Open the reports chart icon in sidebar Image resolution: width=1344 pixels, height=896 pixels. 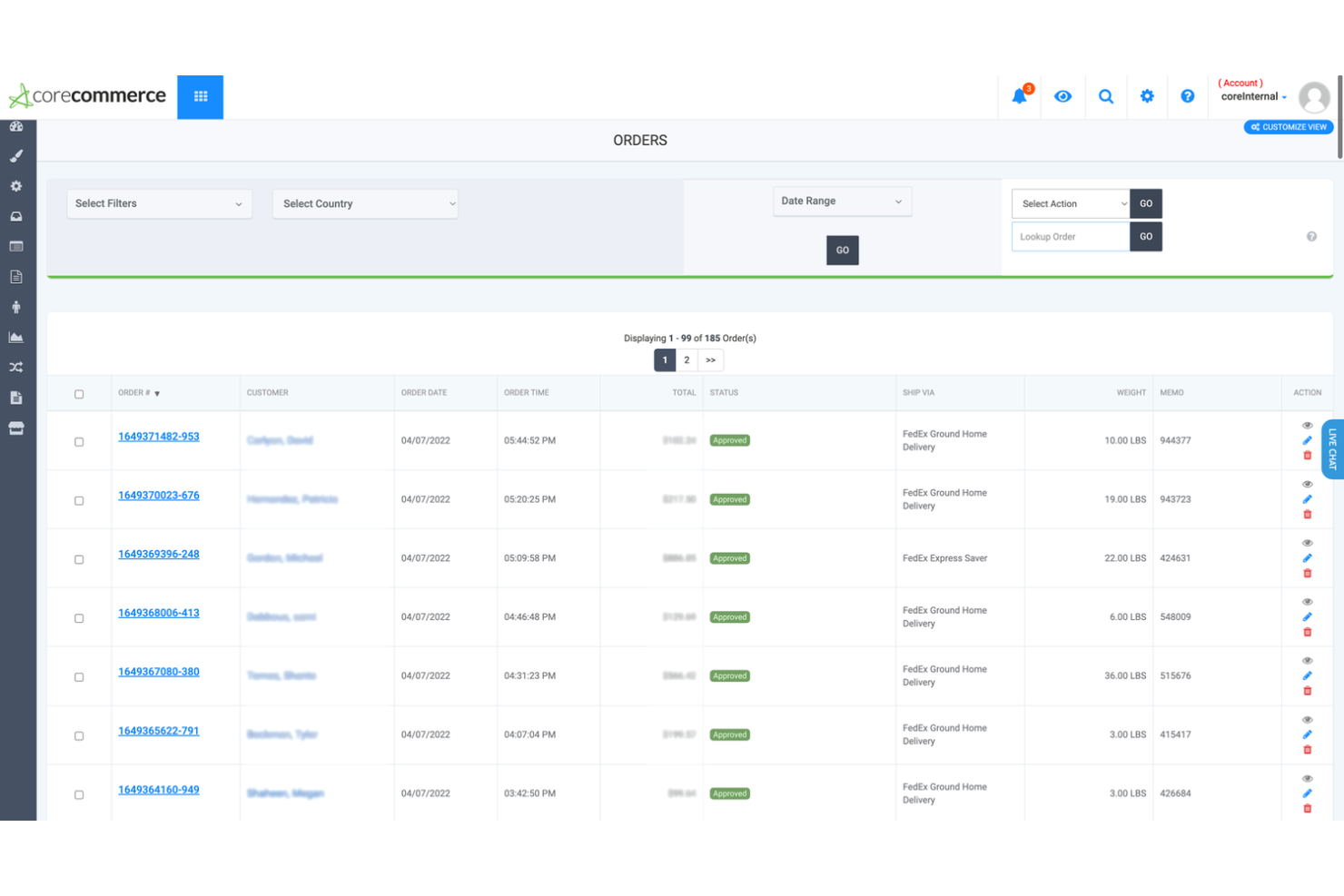point(16,337)
